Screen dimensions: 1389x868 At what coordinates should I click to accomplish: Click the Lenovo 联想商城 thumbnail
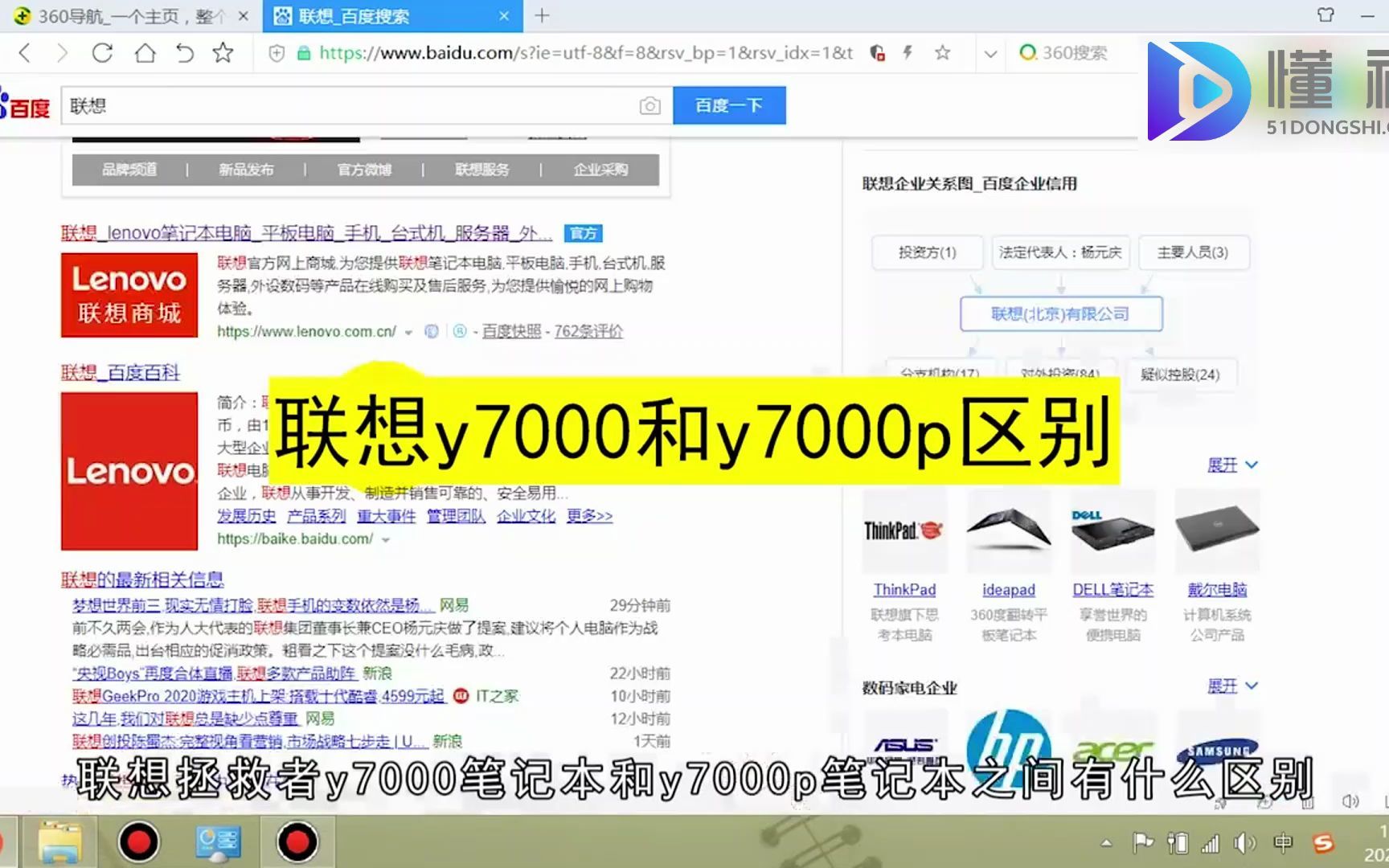click(129, 295)
